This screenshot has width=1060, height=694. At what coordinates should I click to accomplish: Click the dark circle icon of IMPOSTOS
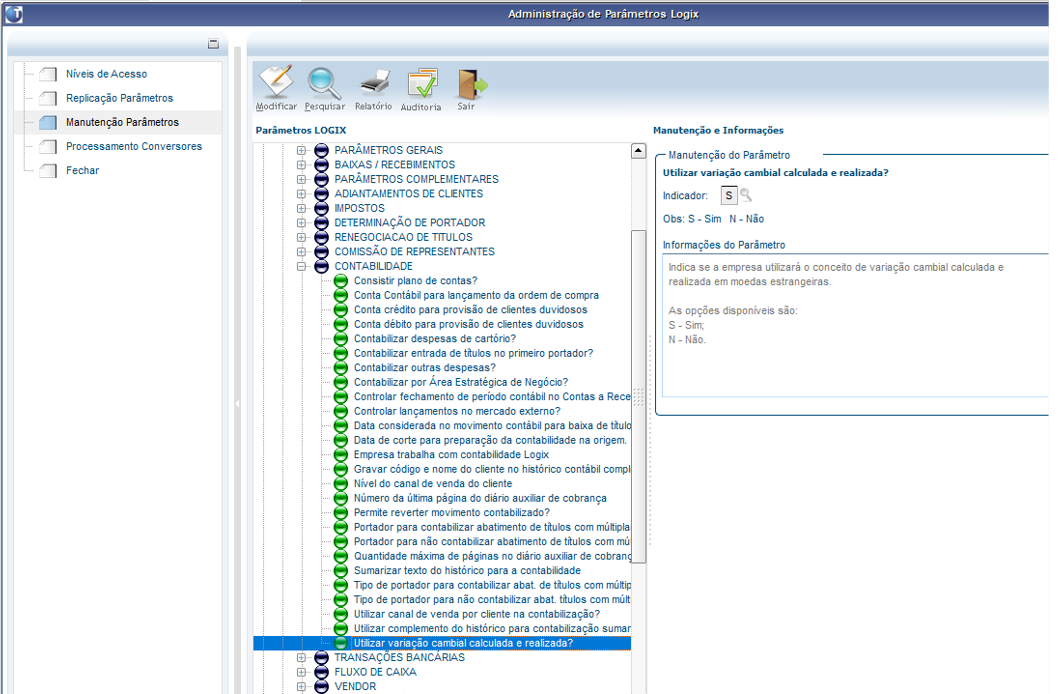(322, 208)
